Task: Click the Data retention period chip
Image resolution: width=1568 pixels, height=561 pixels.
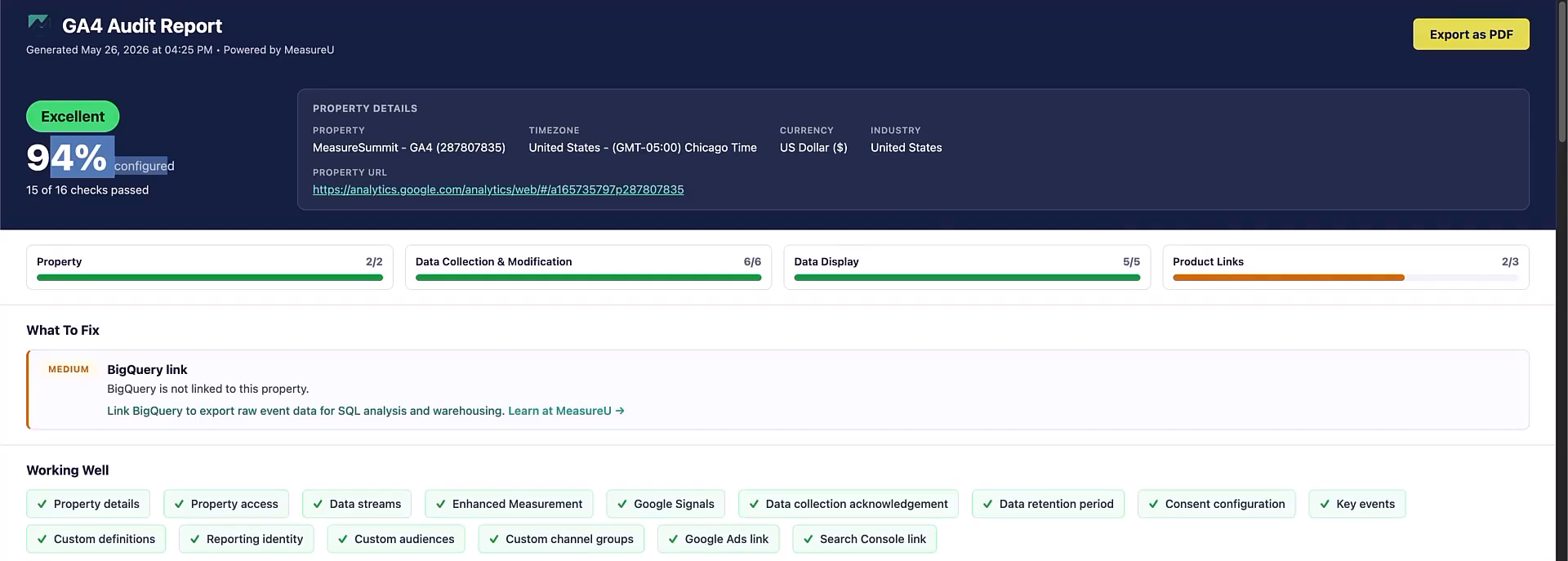Action: point(1048,504)
